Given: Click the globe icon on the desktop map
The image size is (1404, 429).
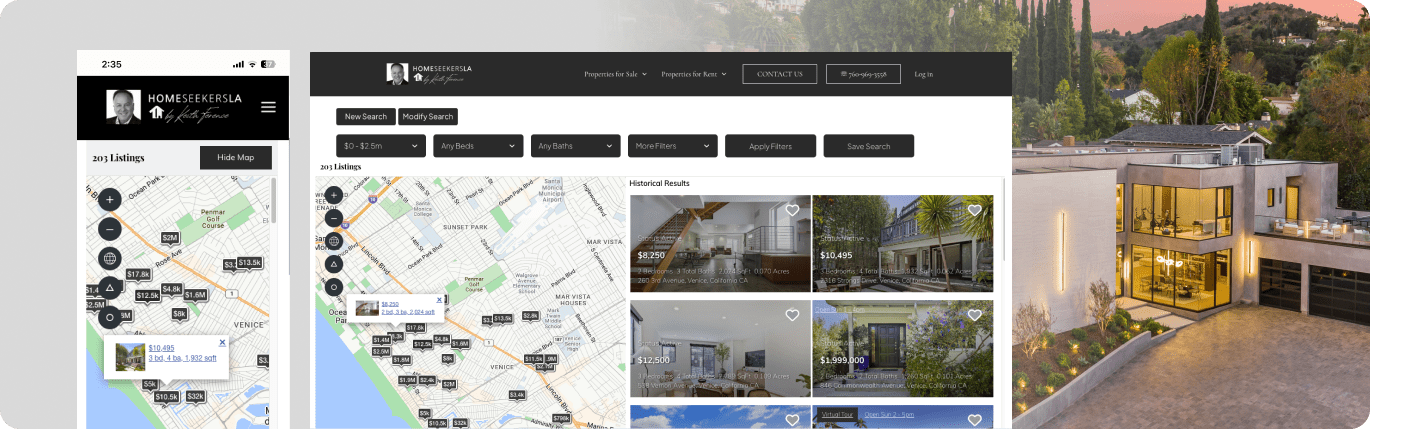Looking at the screenshot, I should 334,241.
